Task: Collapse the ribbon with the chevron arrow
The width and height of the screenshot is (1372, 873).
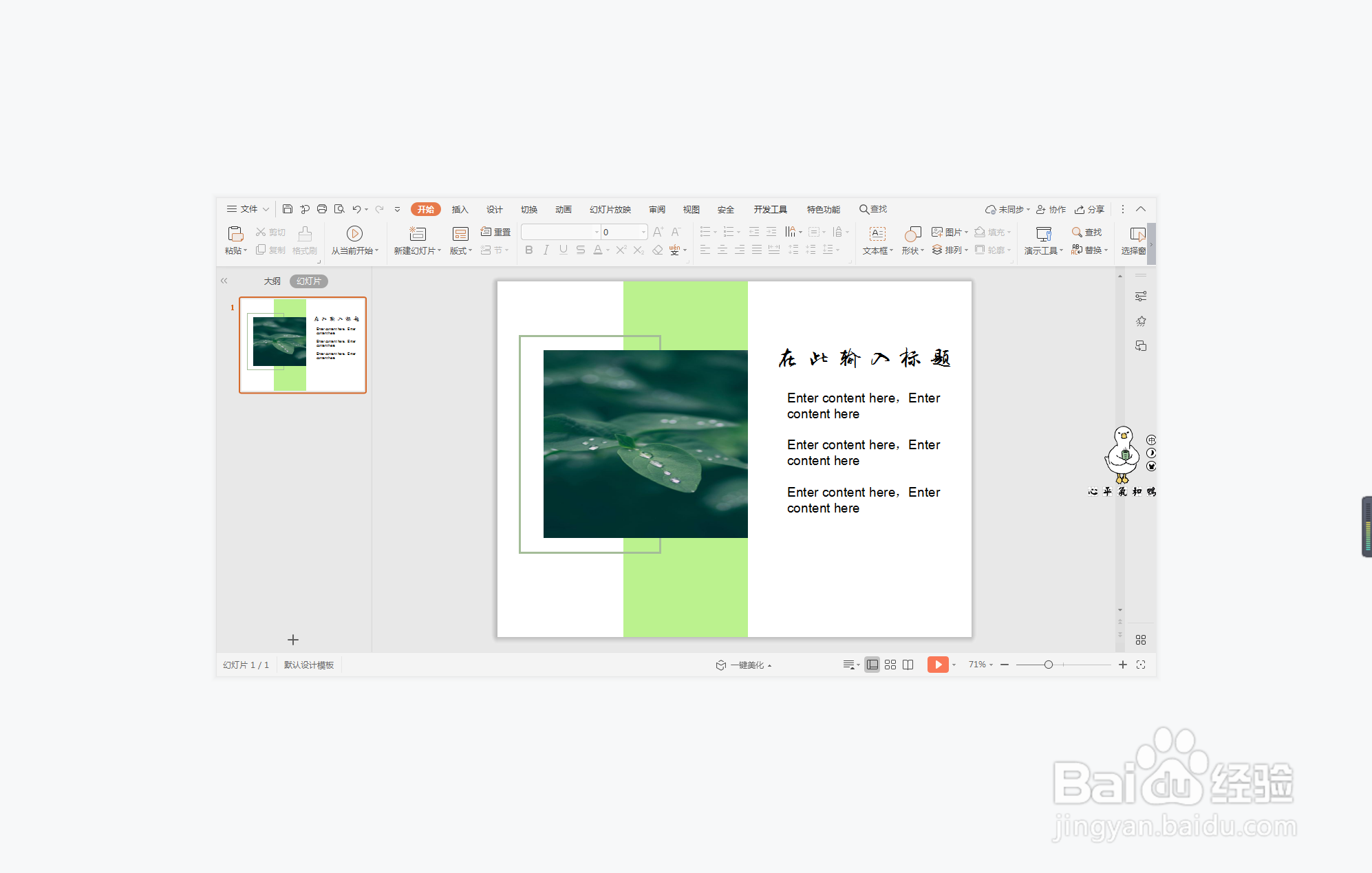Action: tap(1141, 209)
